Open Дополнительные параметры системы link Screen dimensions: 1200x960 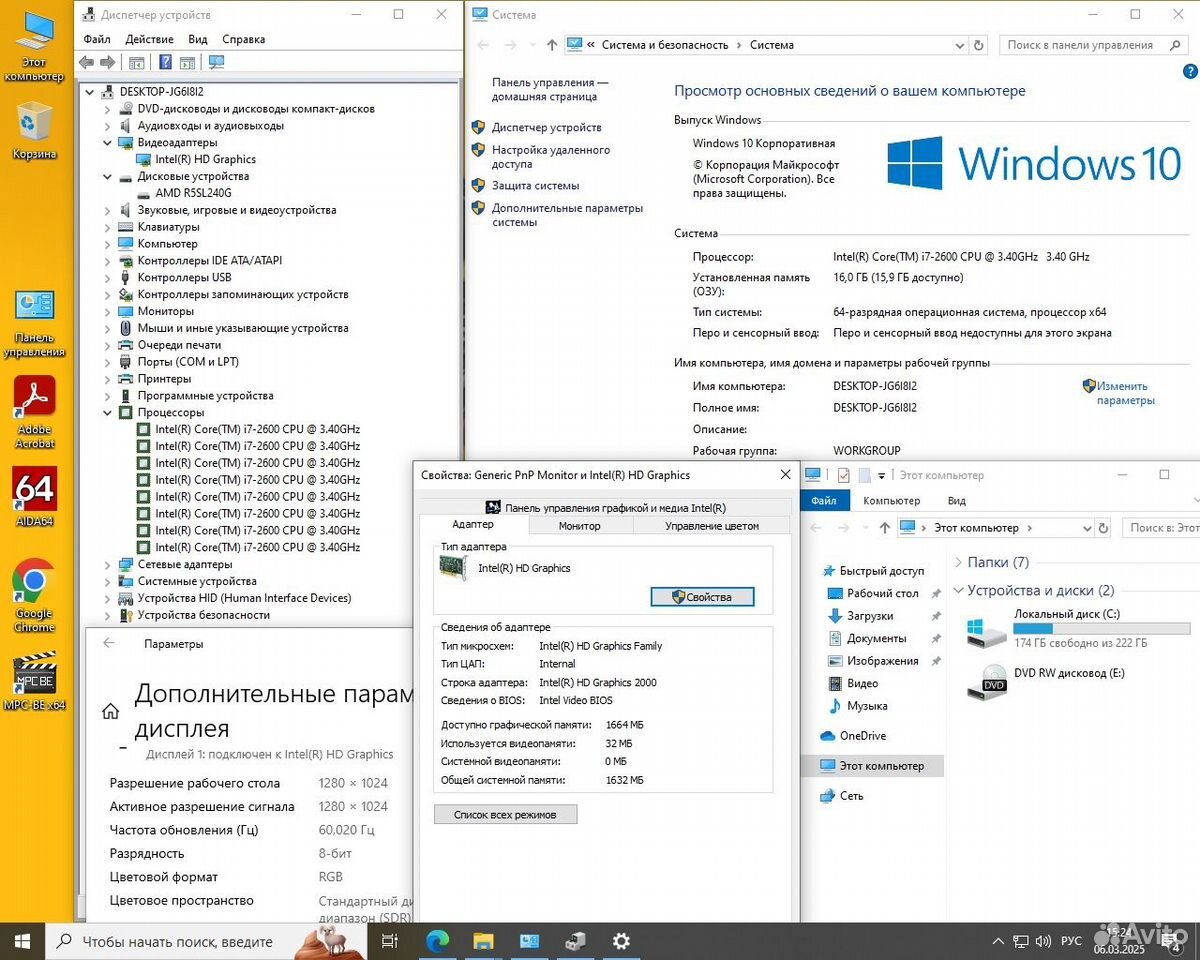567,215
